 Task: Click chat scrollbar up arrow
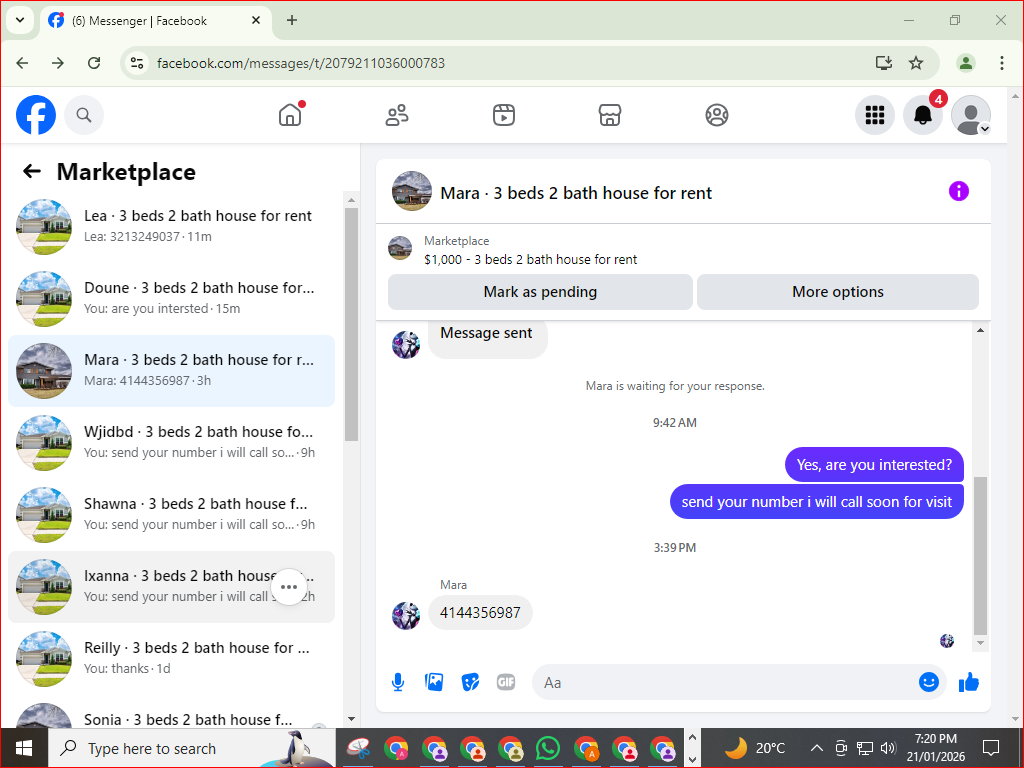(980, 330)
